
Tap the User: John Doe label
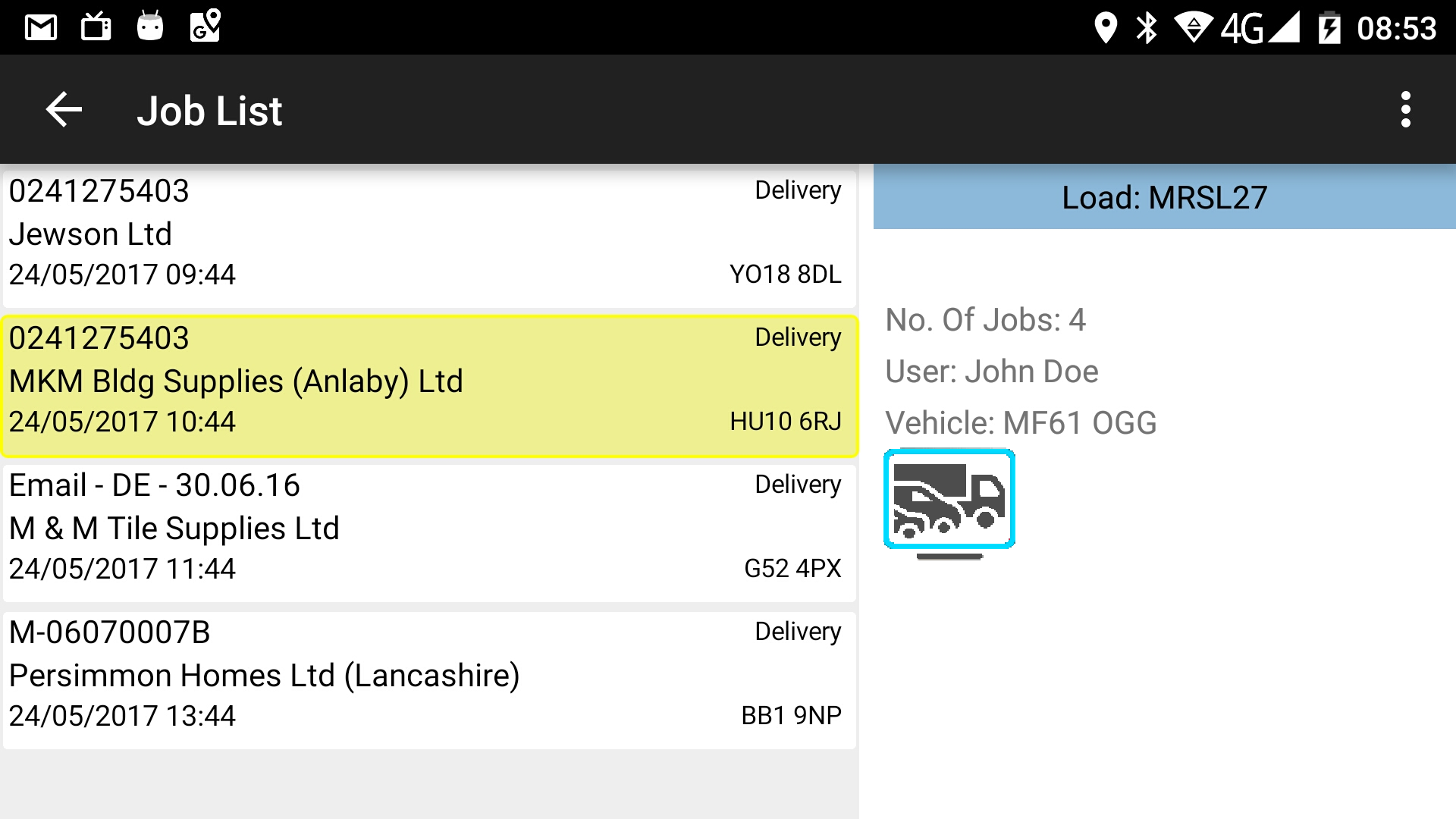(992, 372)
